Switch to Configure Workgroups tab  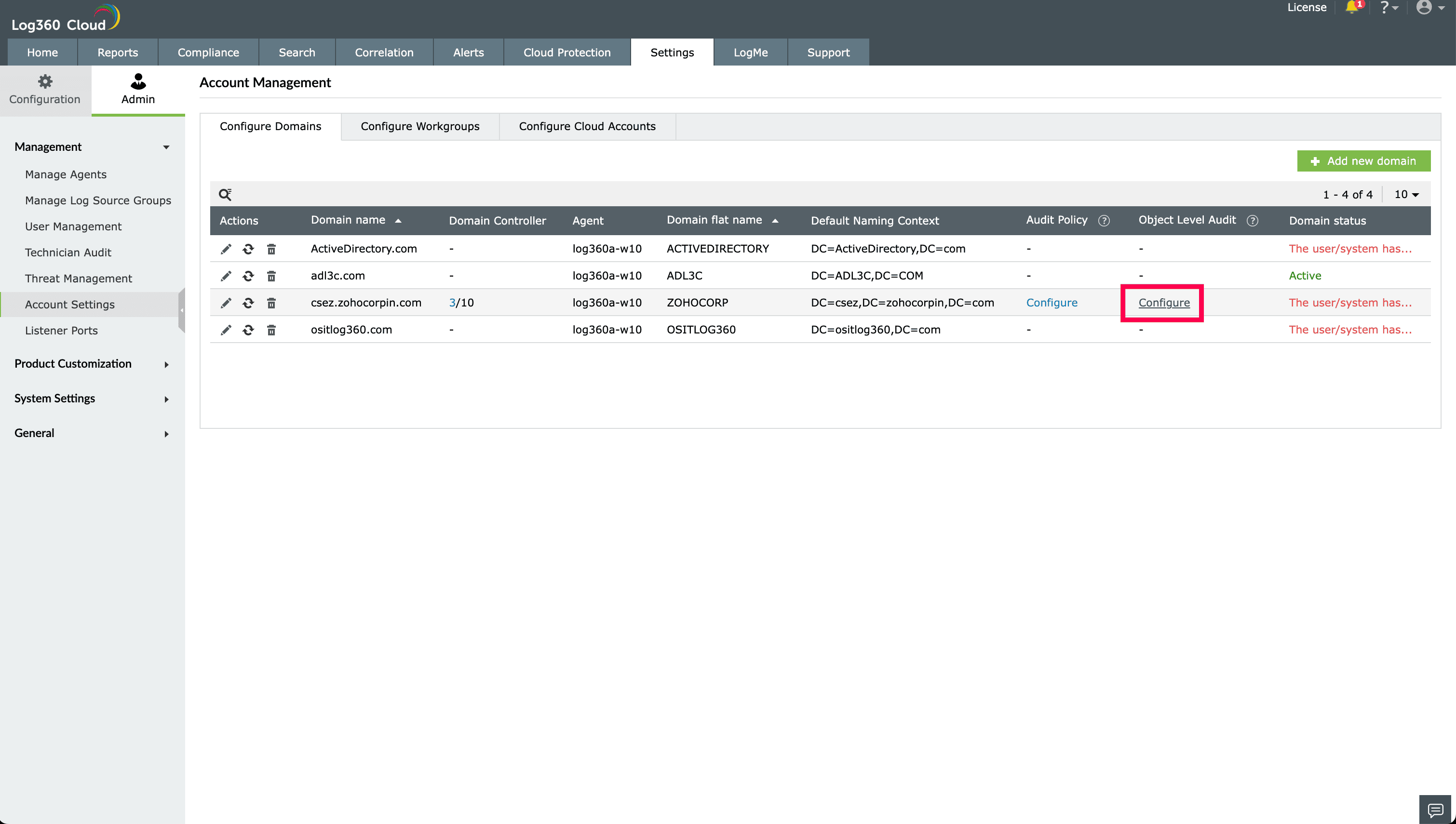pos(419,126)
